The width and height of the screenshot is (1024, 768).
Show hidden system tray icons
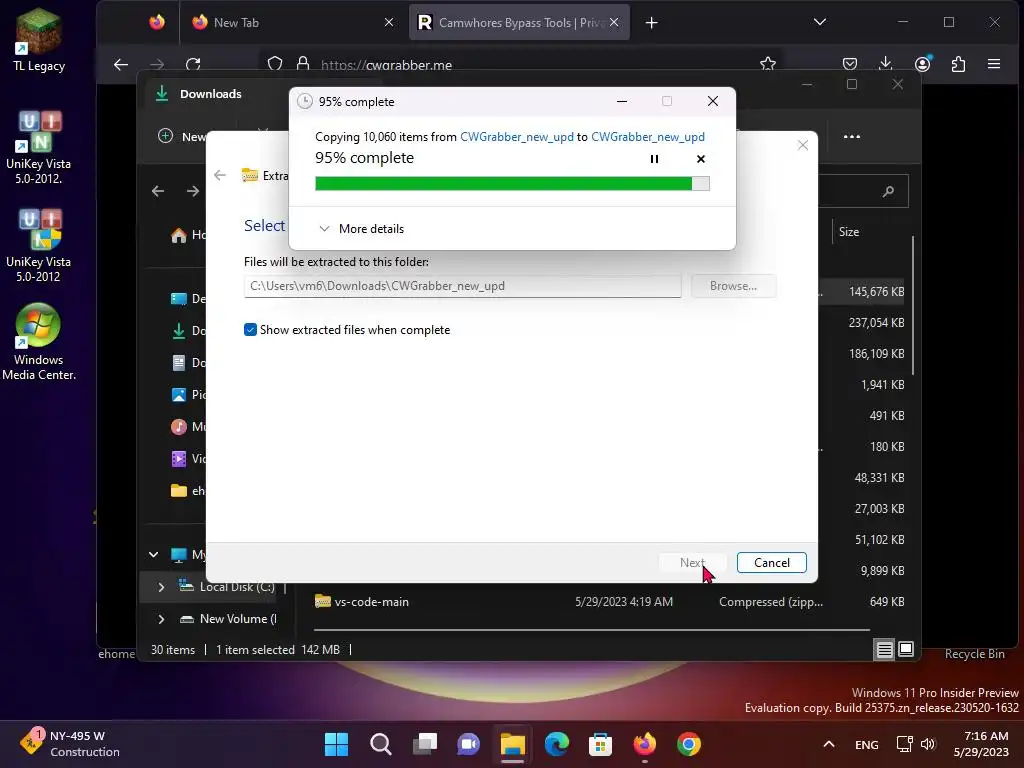coord(829,744)
